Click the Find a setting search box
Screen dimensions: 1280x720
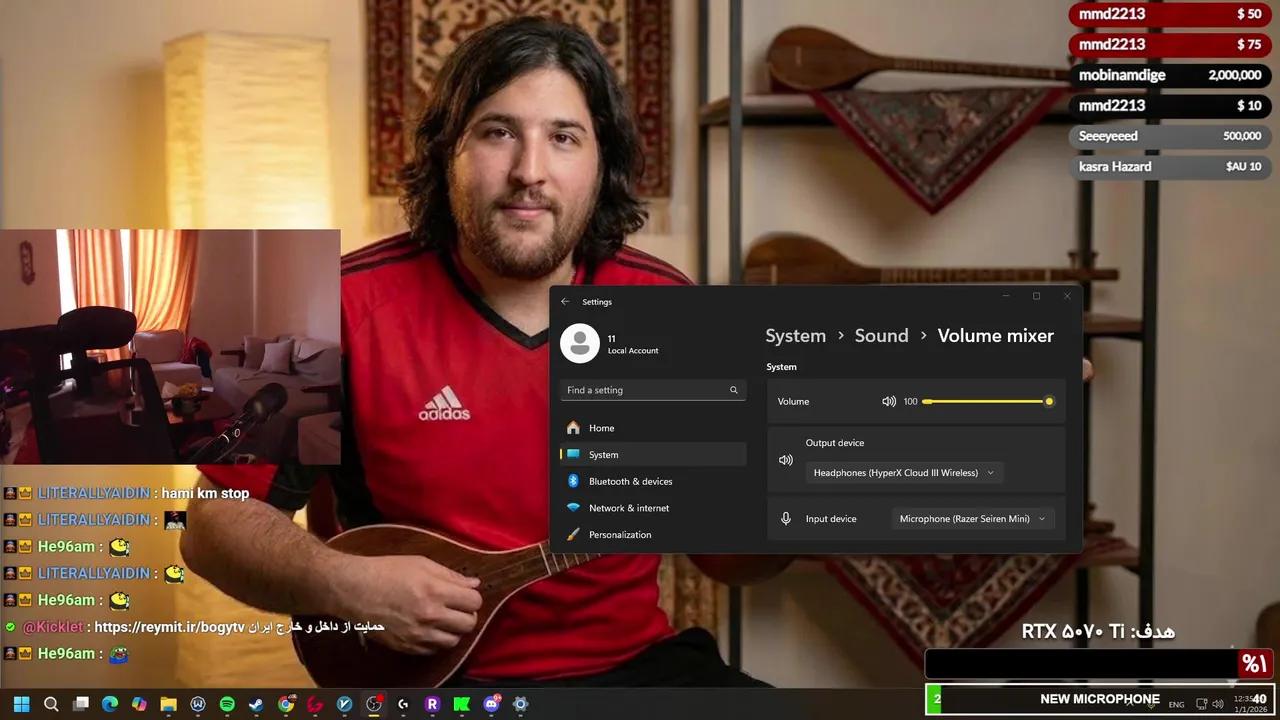[653, 390]
